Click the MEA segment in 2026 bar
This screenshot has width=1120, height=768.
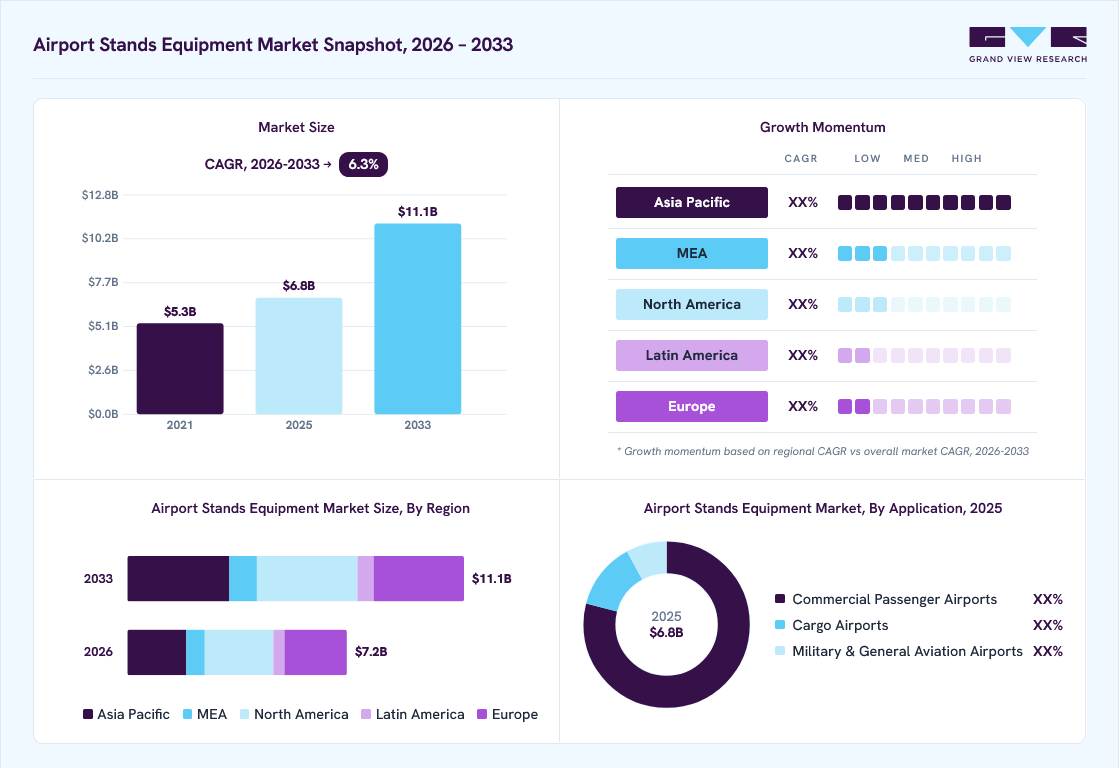195,652
